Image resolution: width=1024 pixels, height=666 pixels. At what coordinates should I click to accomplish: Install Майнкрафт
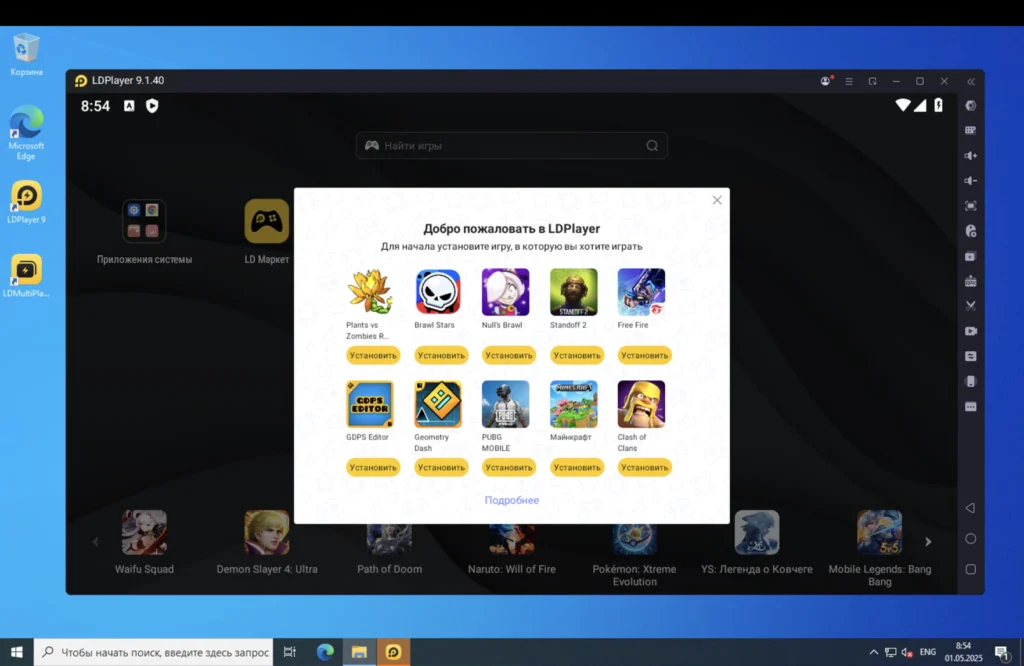point(577,468)
